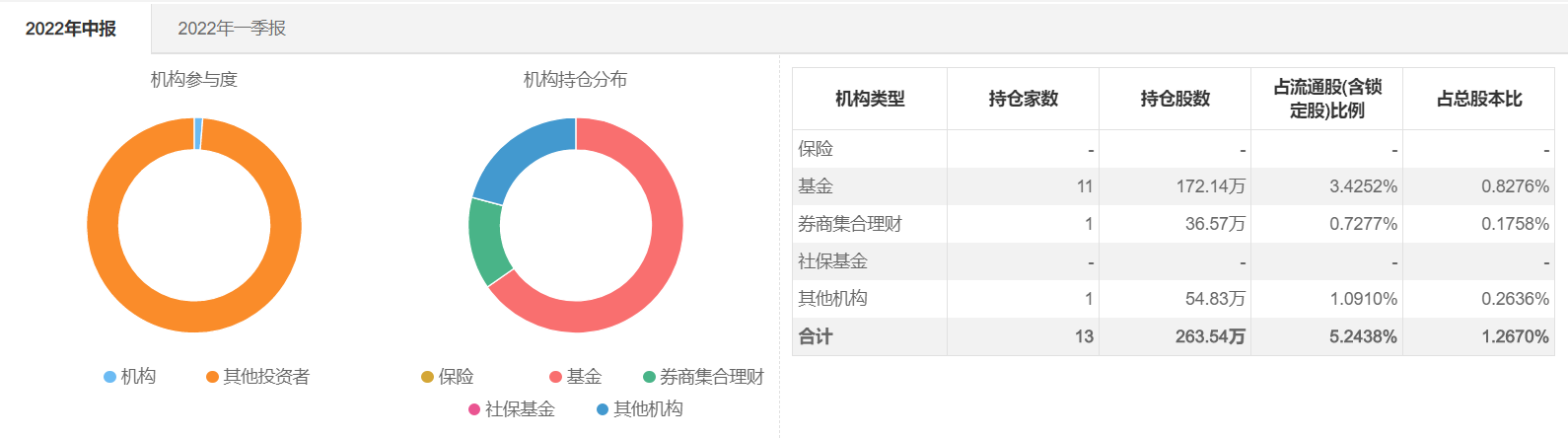Click the 持仓股数 column header
Screen dimensions: 1568x439
(x=1175, y=99)
